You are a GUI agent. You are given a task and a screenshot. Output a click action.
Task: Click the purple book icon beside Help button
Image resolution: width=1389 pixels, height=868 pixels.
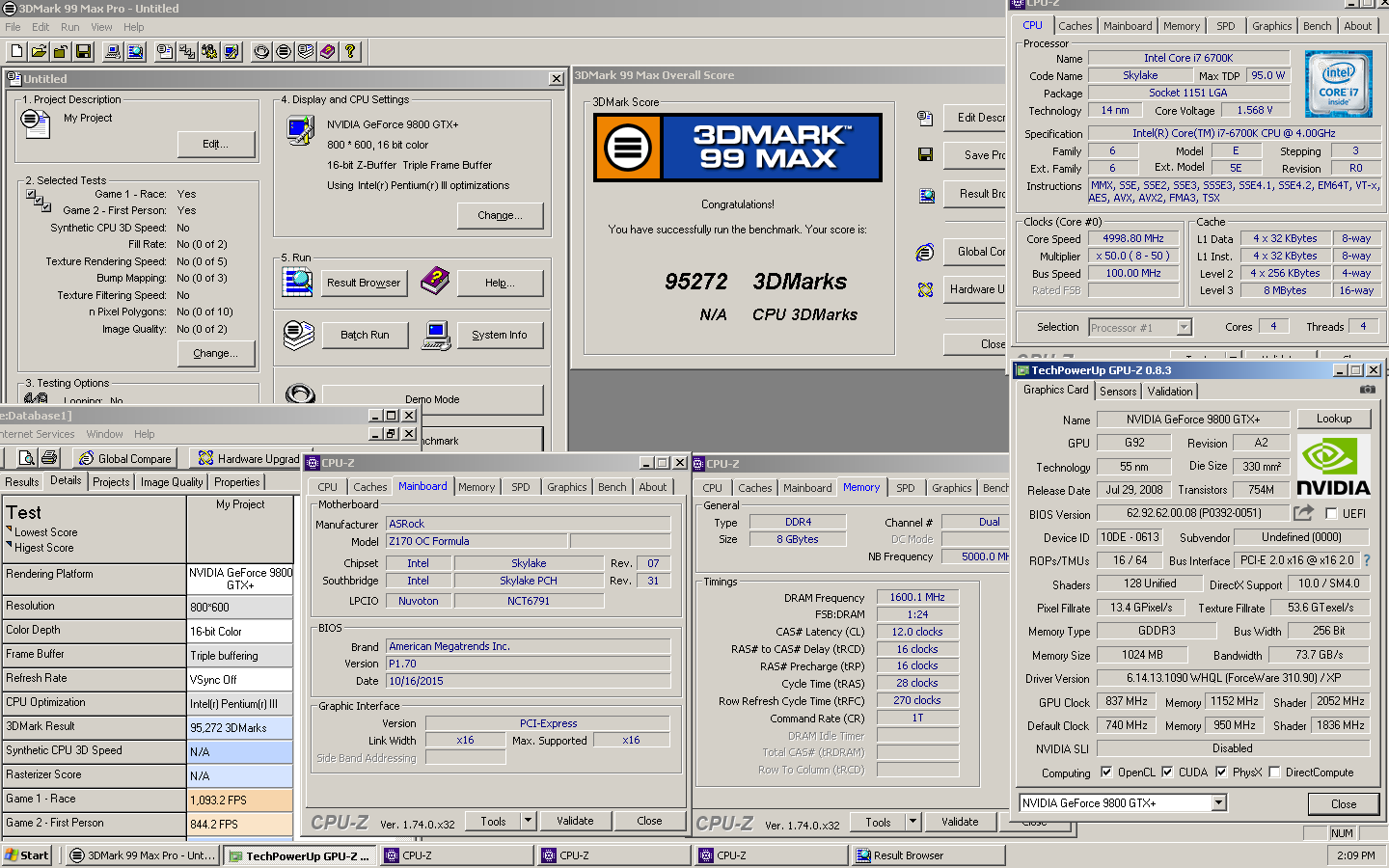(x=436, y=282)
